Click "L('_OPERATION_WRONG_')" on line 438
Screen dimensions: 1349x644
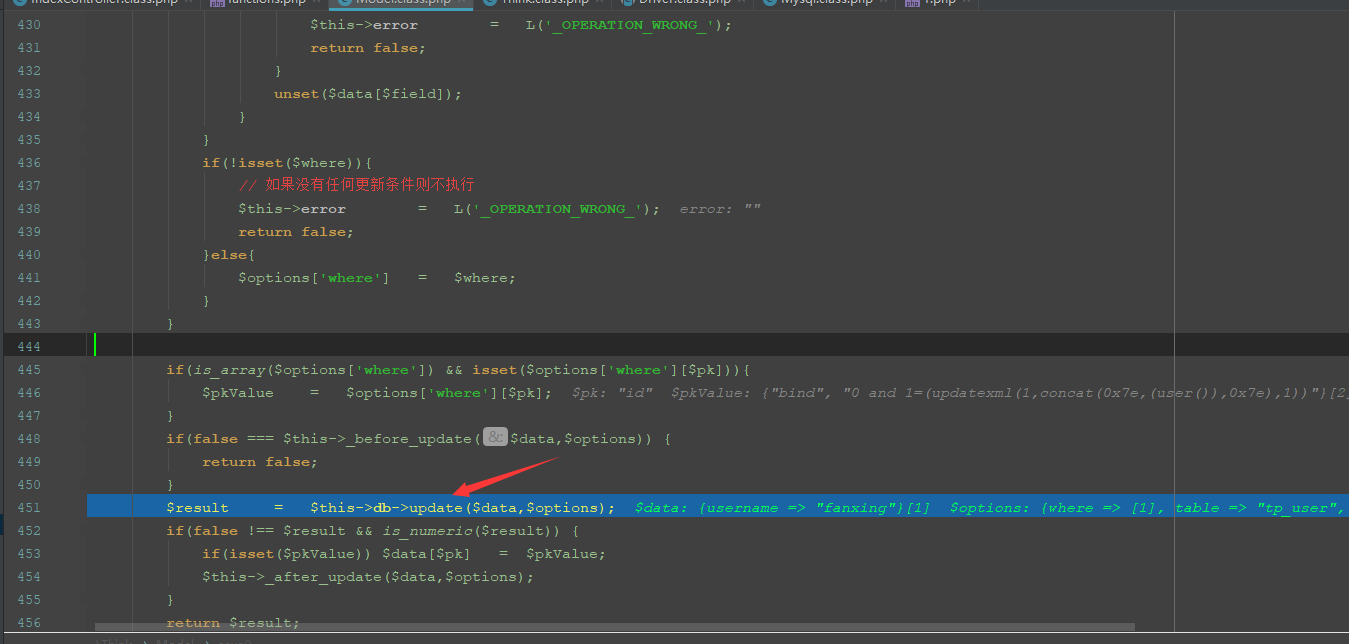tap(553, 209)
